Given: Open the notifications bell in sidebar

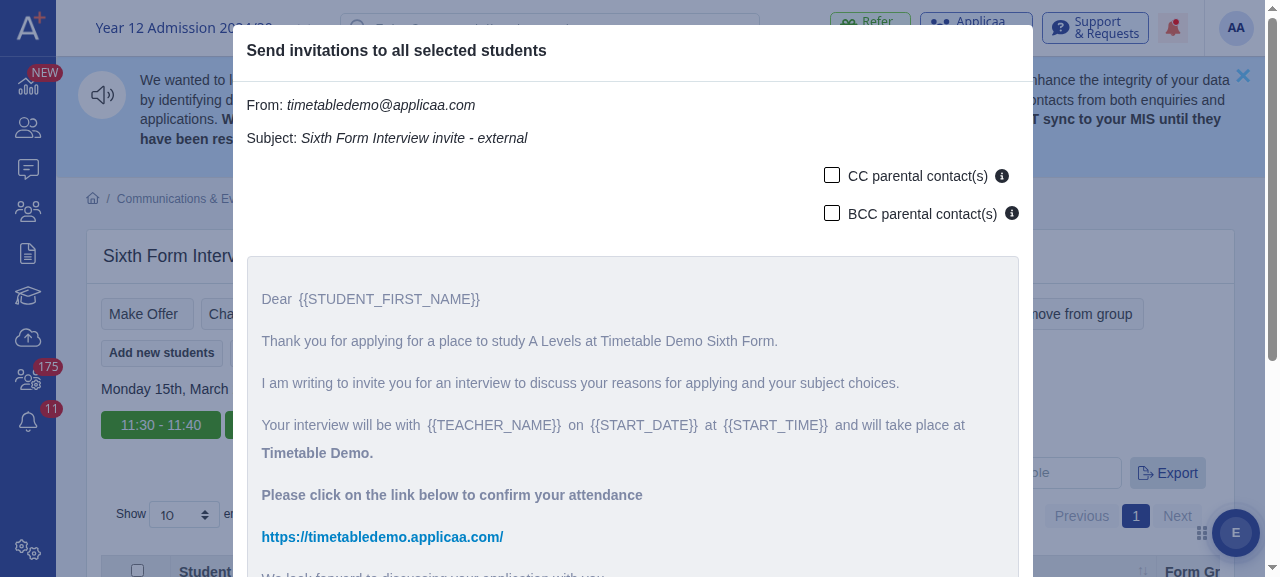Looking at the screenshot, I should [28, 422].
